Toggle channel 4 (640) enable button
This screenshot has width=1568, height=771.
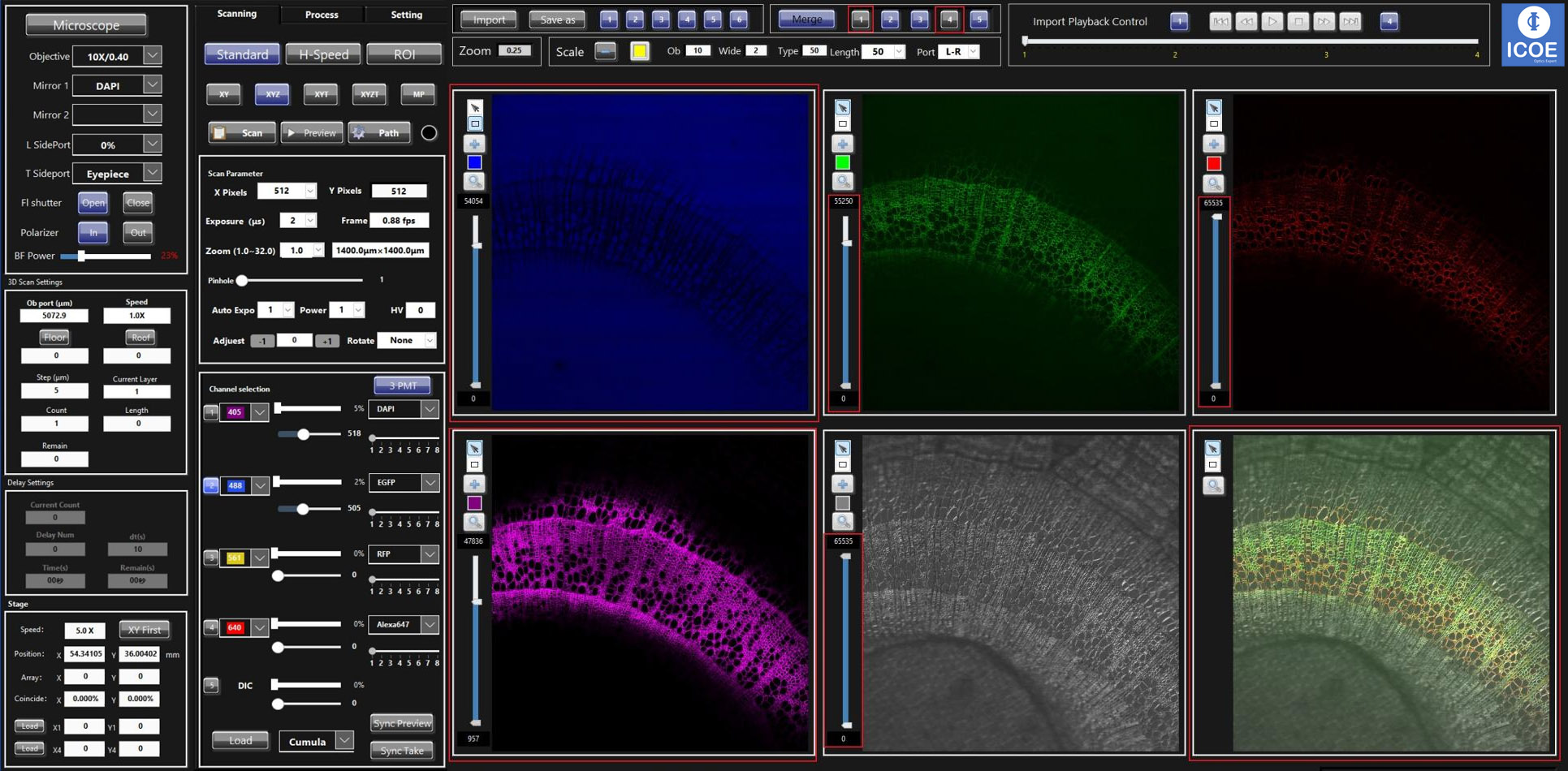coord(211,627)
